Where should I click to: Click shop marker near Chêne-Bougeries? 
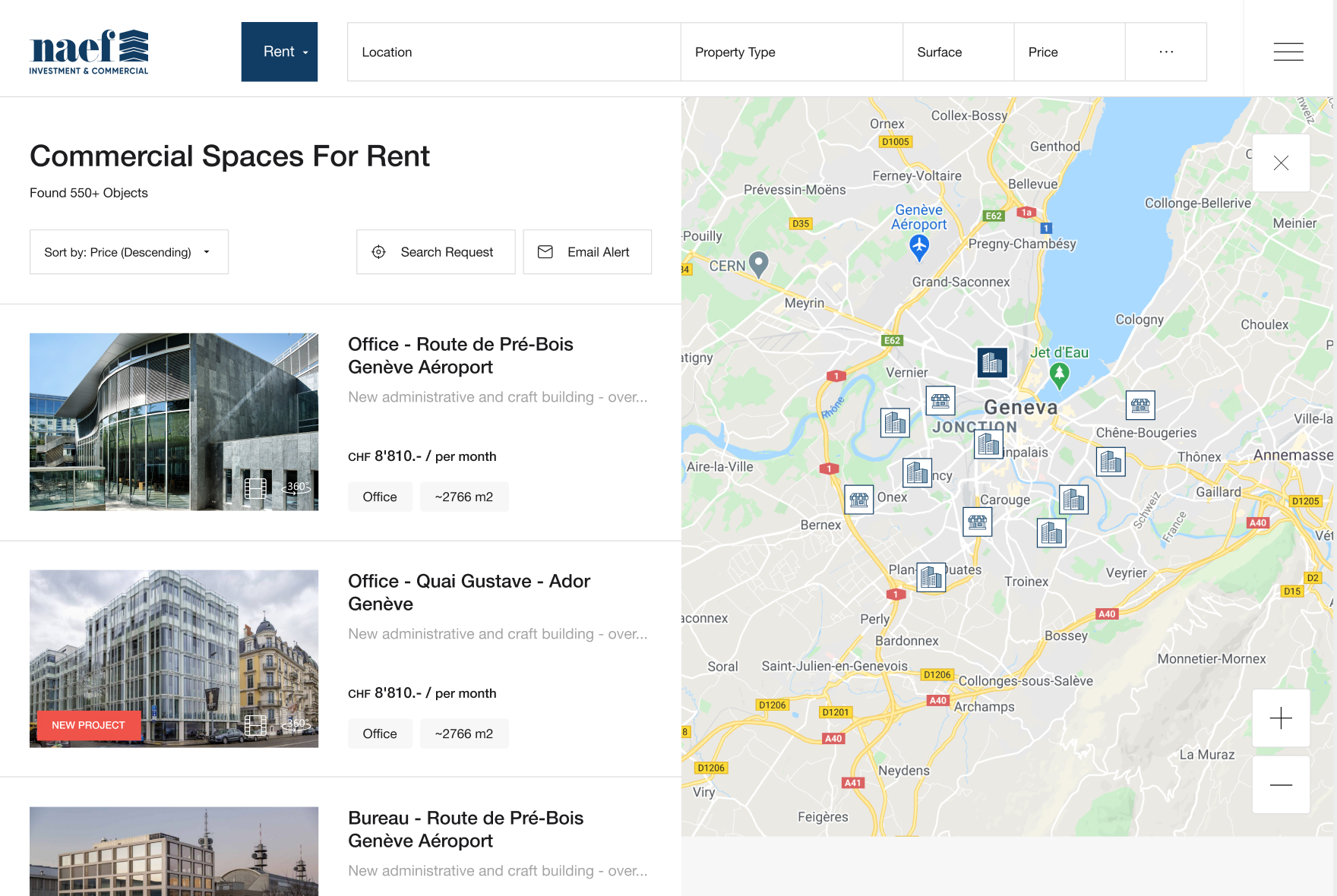(x=1139, y=405)
